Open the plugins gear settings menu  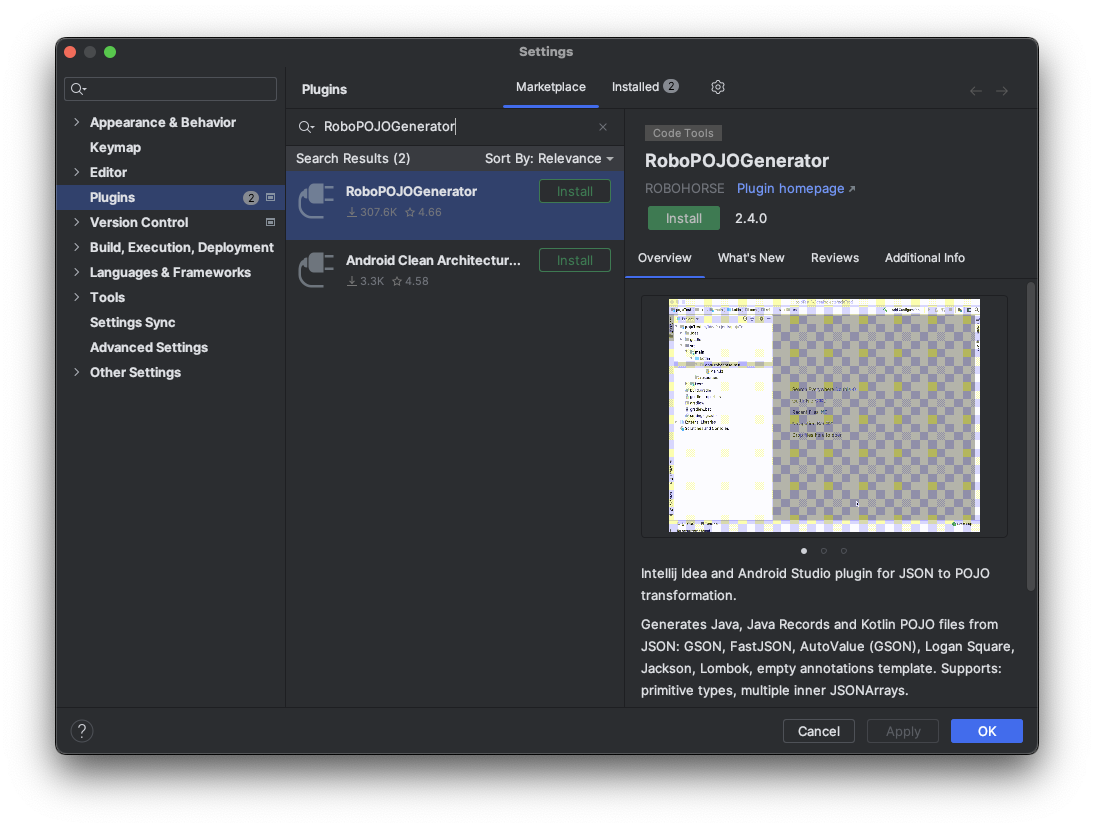tap(717, 87)
